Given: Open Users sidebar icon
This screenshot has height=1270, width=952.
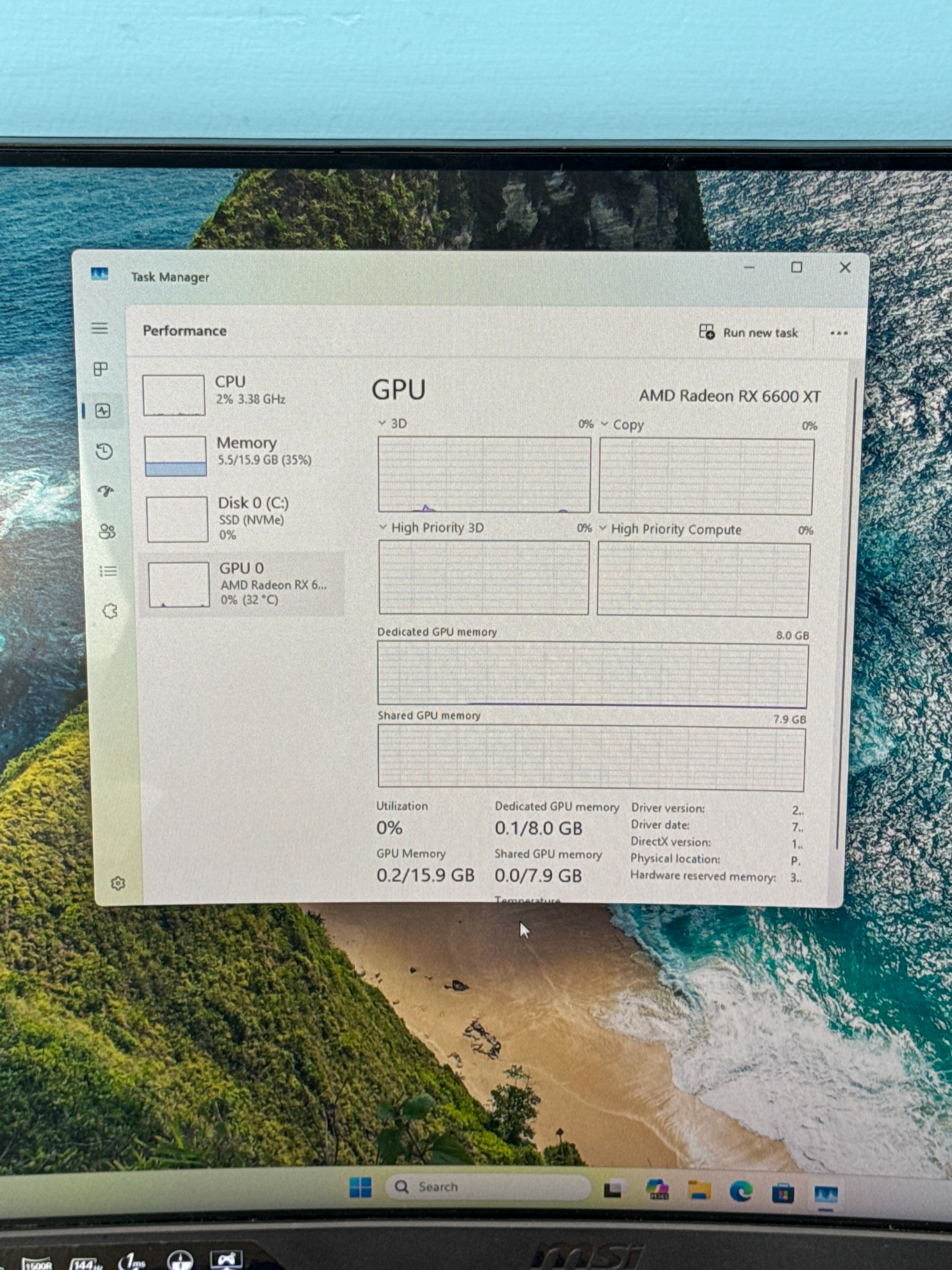Looking at the screenshot, I should click(x=107, y=531).
